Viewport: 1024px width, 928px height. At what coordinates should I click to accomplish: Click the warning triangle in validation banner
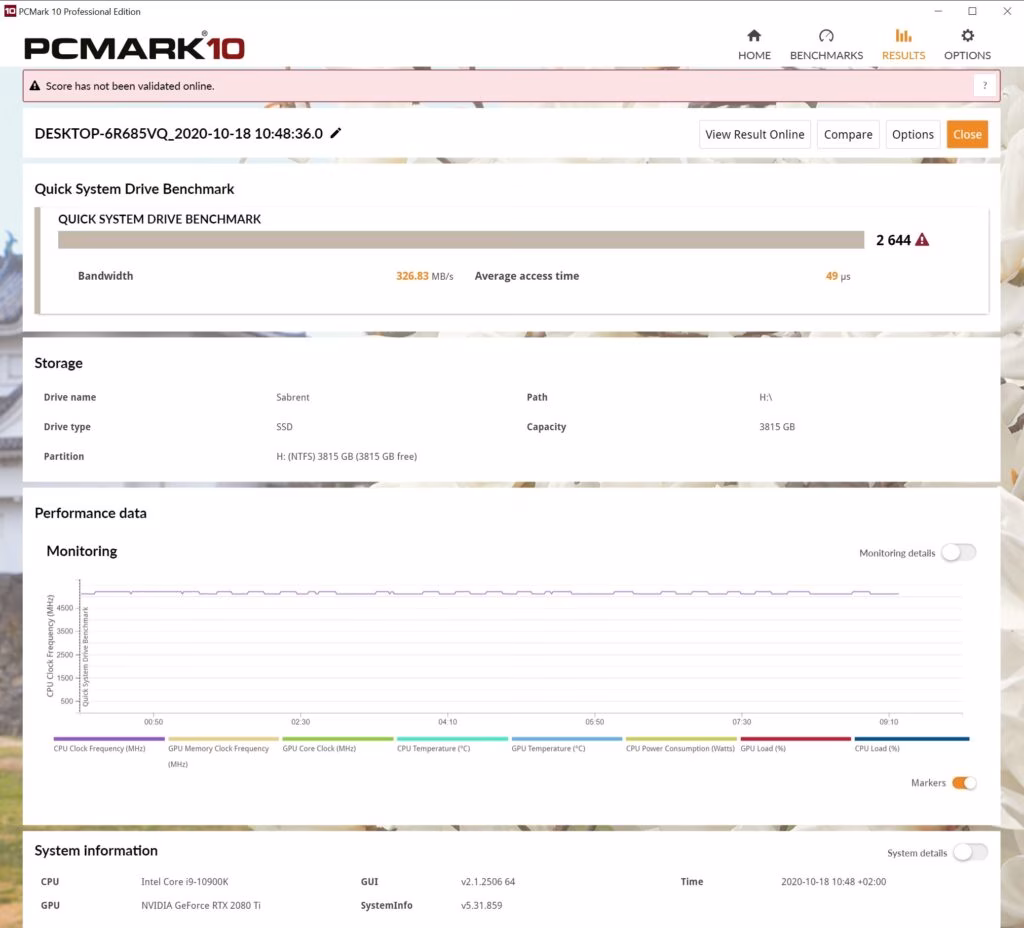(x=35, y=86)
